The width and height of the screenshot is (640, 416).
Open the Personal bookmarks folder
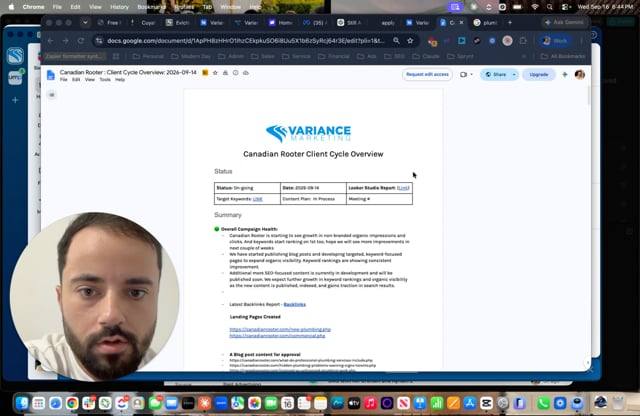[149, 56]
